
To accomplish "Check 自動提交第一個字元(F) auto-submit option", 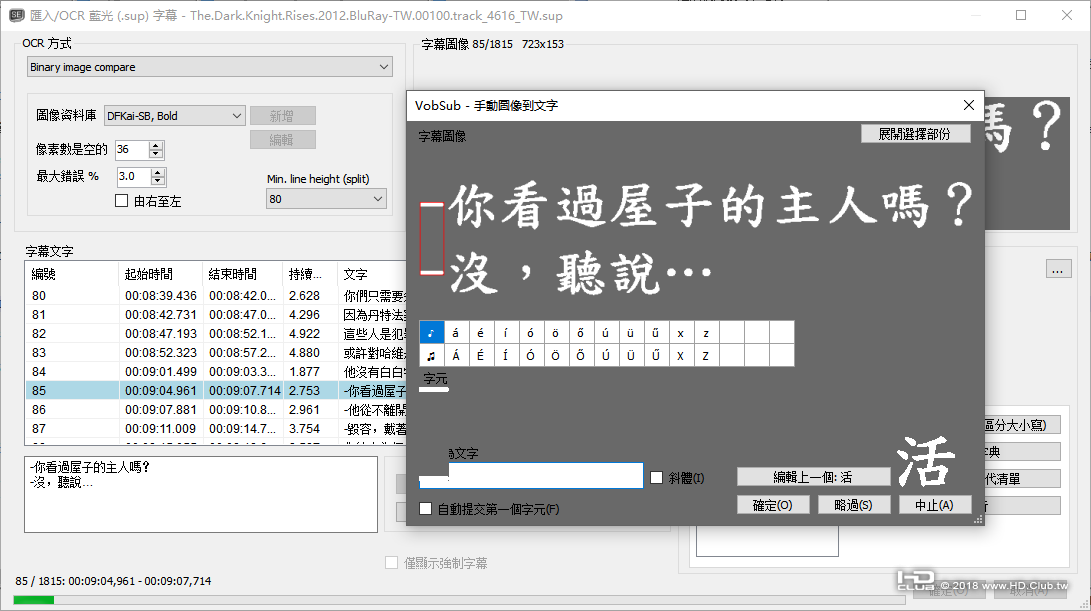I will (425, 509).
